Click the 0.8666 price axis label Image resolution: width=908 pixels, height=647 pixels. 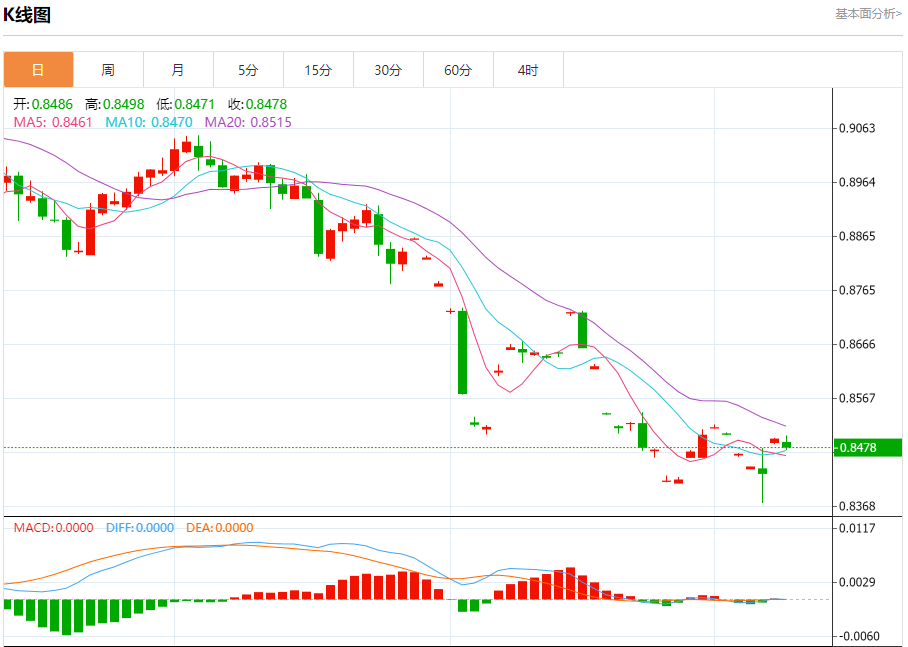coord(857,345)
